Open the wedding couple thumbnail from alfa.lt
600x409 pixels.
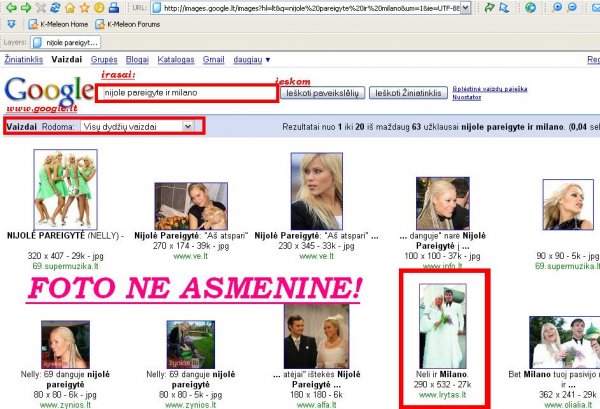316,336
